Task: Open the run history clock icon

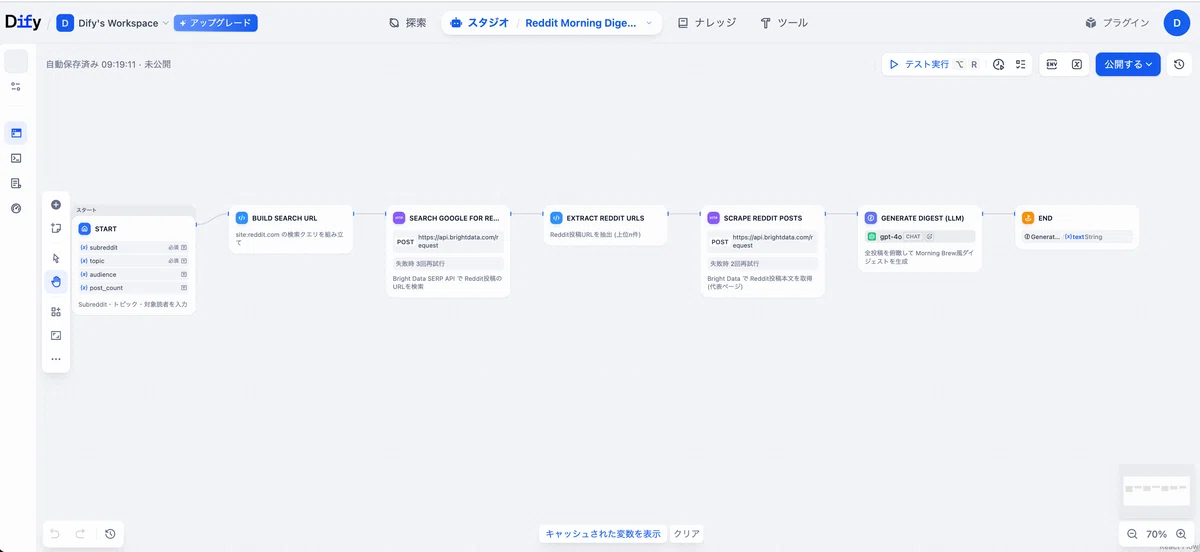Action: tap(998, 64)
